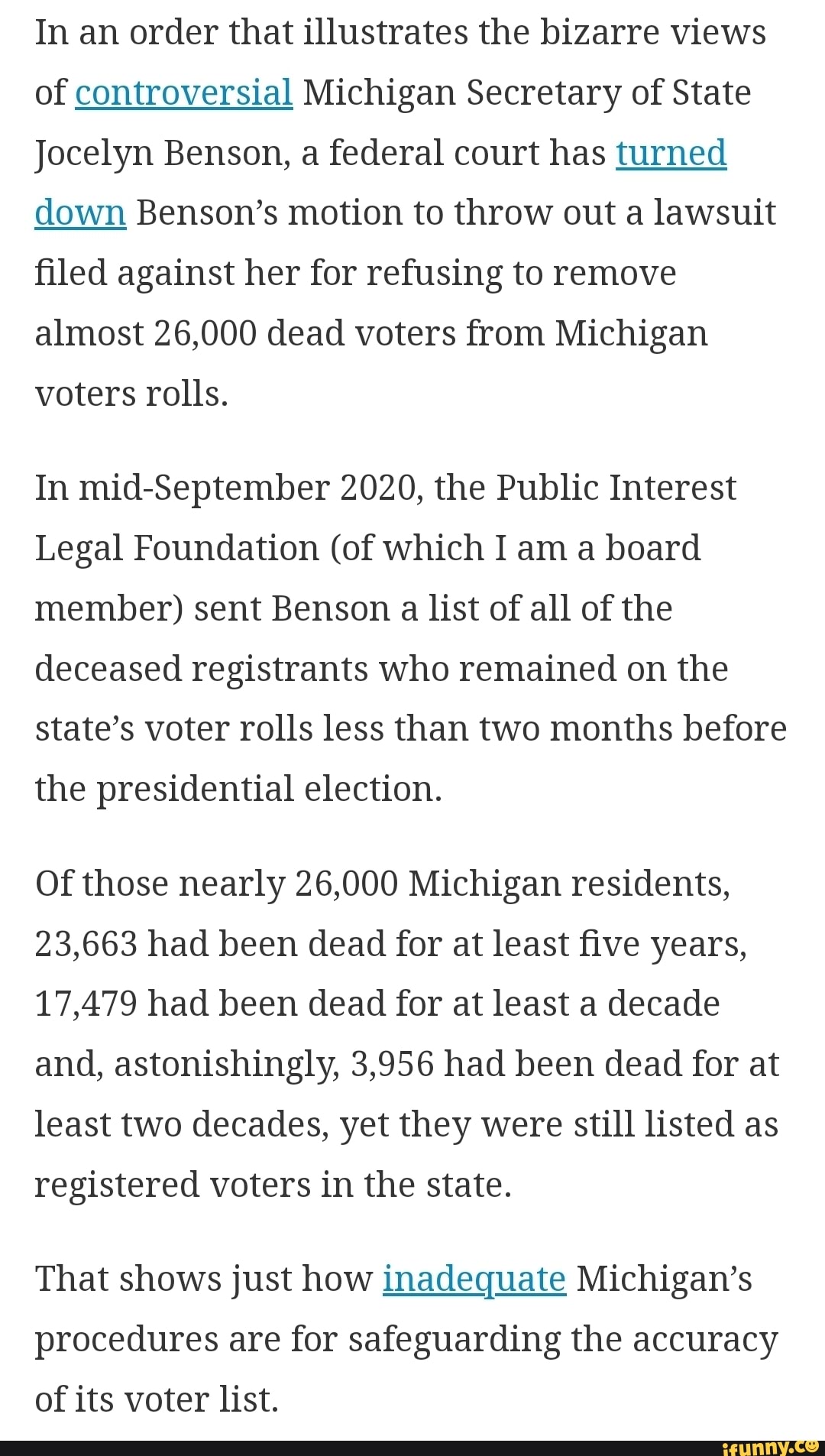Click the text "voters rolls."
The image size is (825, 1456).
tap(131, 394)
